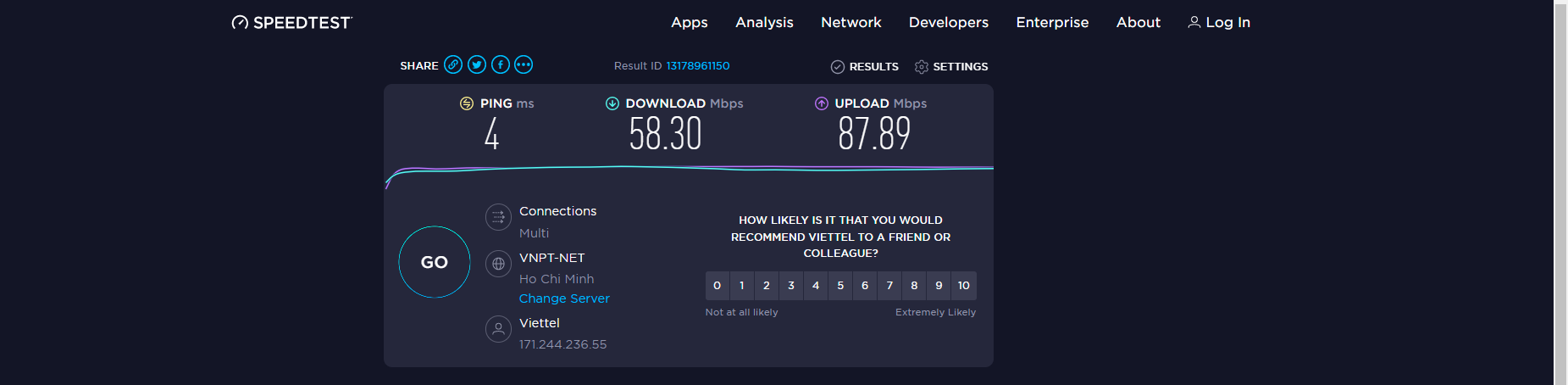1568x385 pixels.
Task: Expand the Analysis menu
Action: [764, 23]
